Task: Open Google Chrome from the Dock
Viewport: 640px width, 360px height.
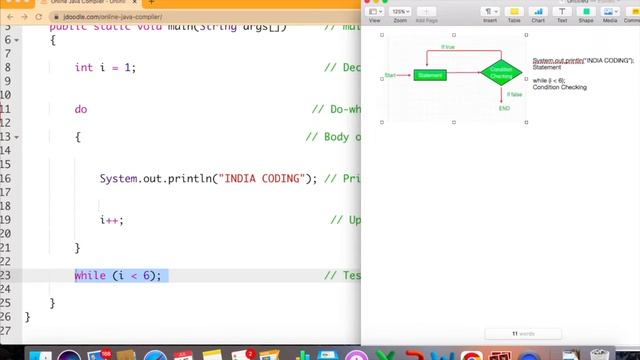Action: [x=472, y=355]
